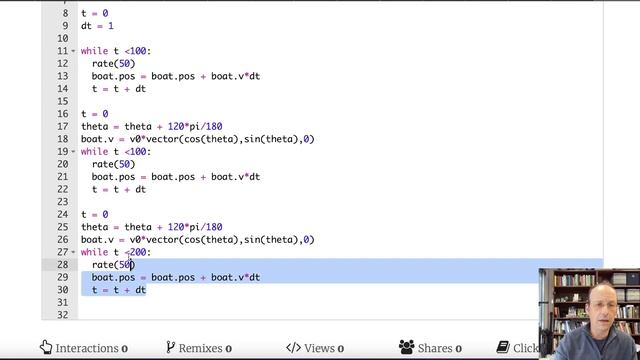Click the Views code icon
The height and width of the screenshot is (360, 640).
(293, 348)
